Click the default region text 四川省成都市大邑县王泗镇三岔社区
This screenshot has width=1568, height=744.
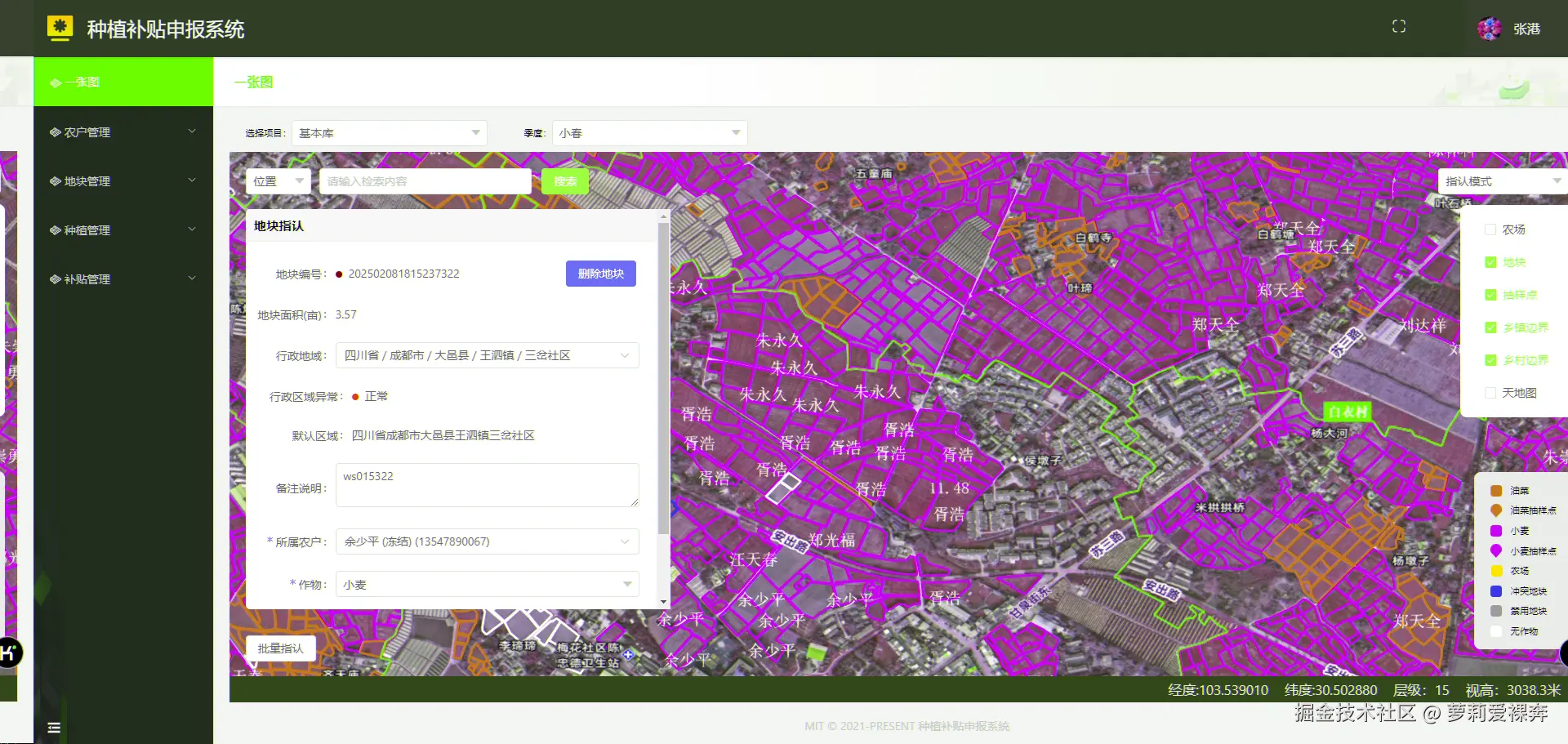[443, 435]
